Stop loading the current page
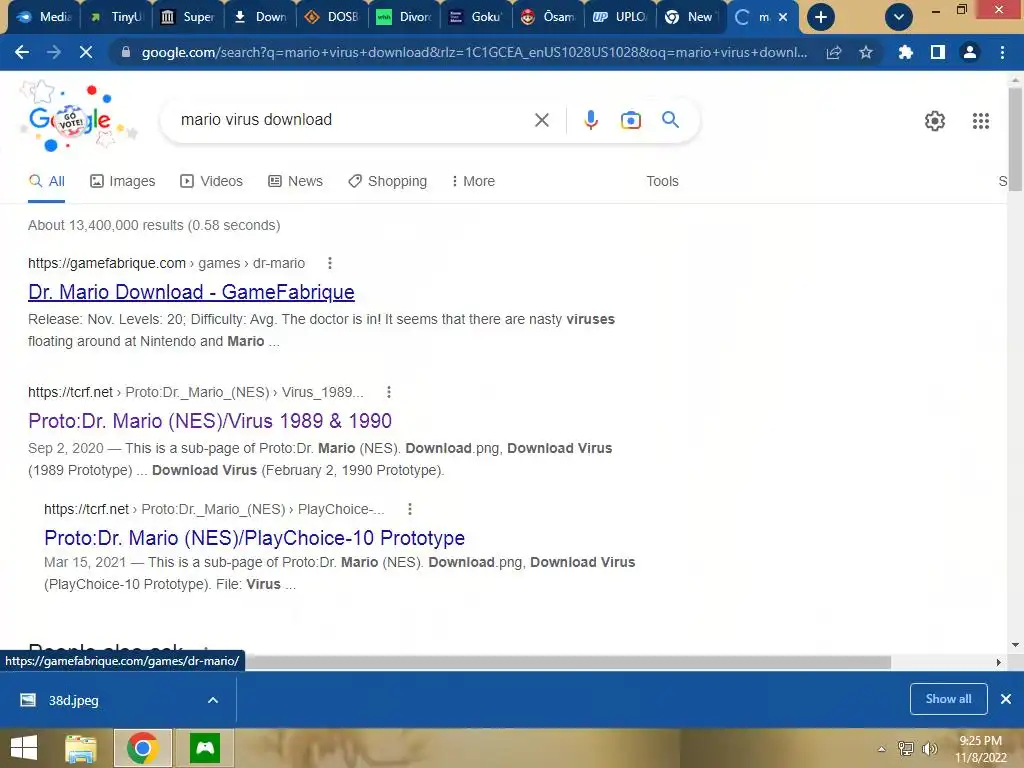The image size is (1024, 768). pos(86,52)
